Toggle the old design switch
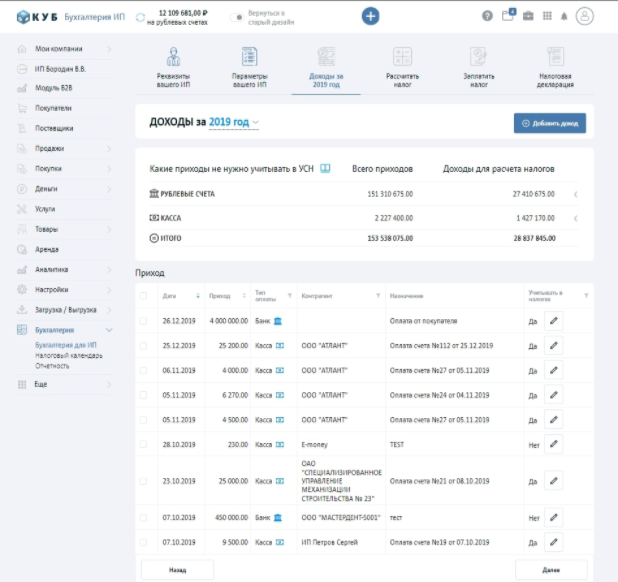 (x=238, y=17)
